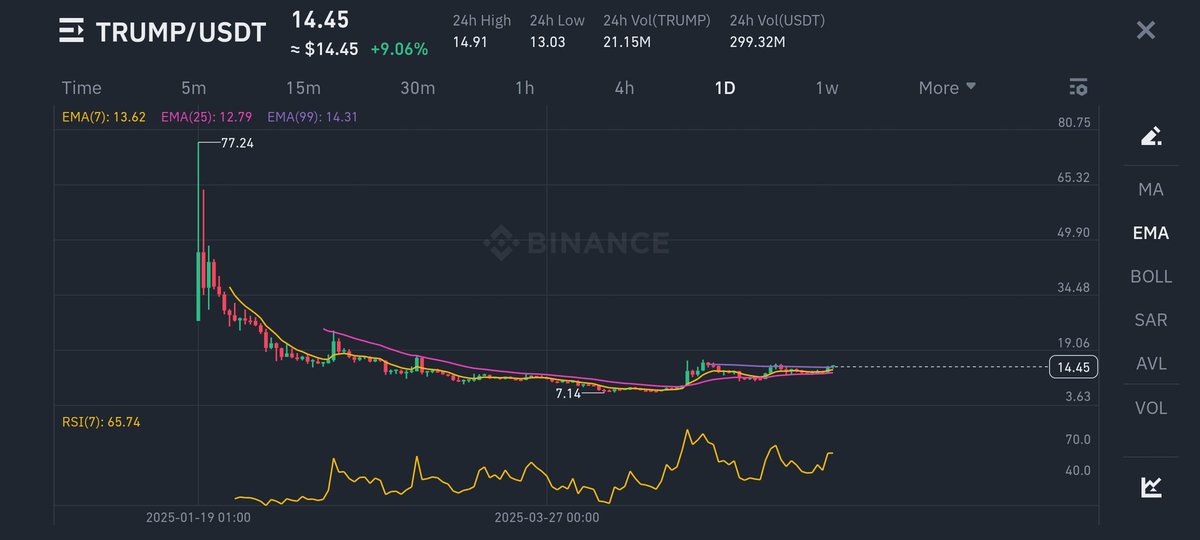The image size is (1200, 540).
Task: Toggle the EMA indicator
Action: click(x=1151, y=233)
